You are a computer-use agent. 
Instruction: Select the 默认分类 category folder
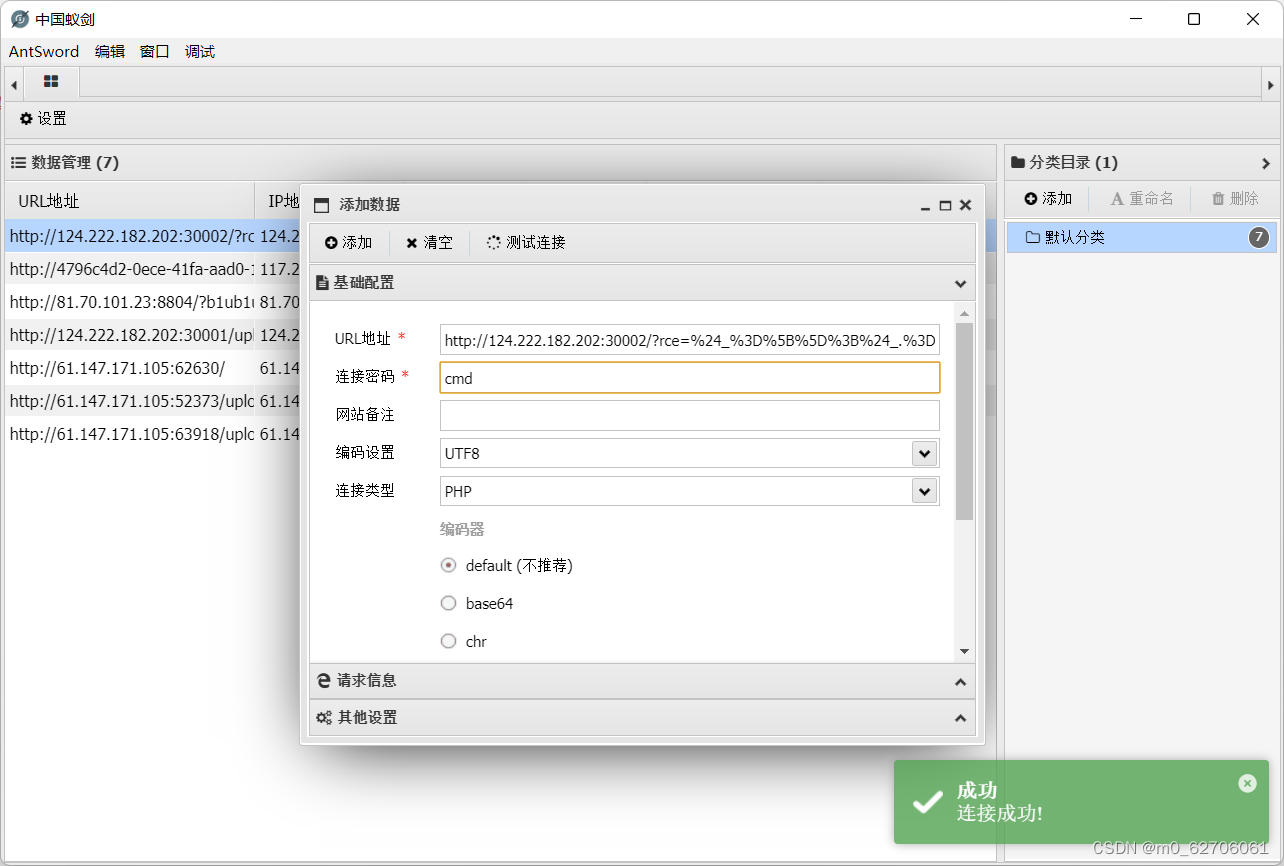click(1142, 237)
